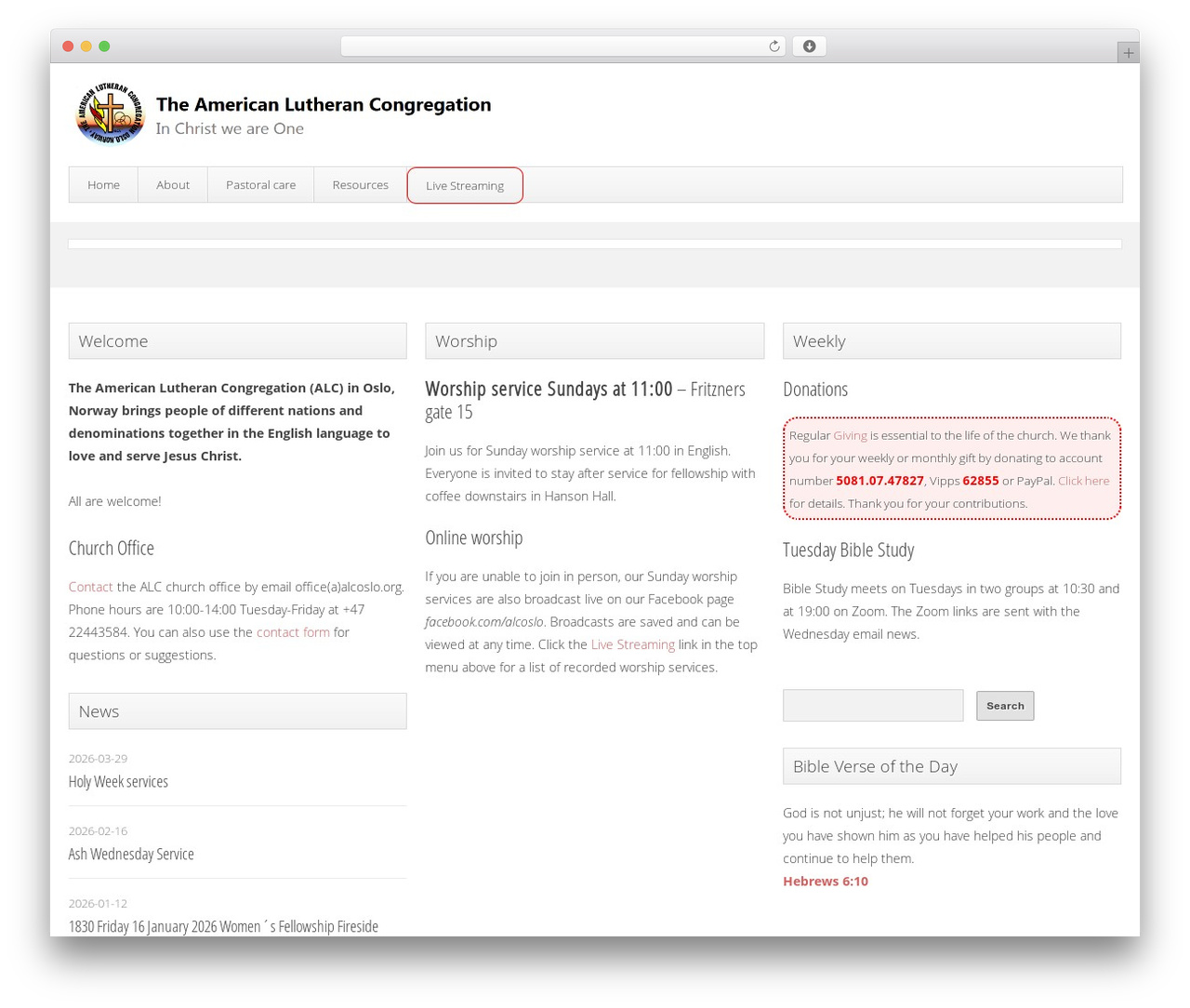Reload the page with the refresh icon
This screenshot has height=1008, width=1190.
click(x=773, y=46)
